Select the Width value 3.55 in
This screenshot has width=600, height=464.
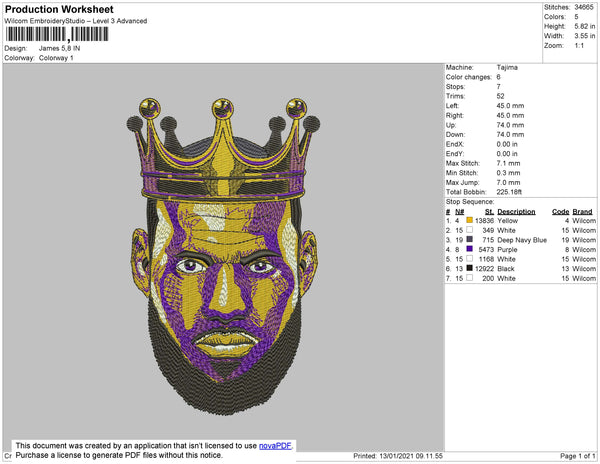585,36
